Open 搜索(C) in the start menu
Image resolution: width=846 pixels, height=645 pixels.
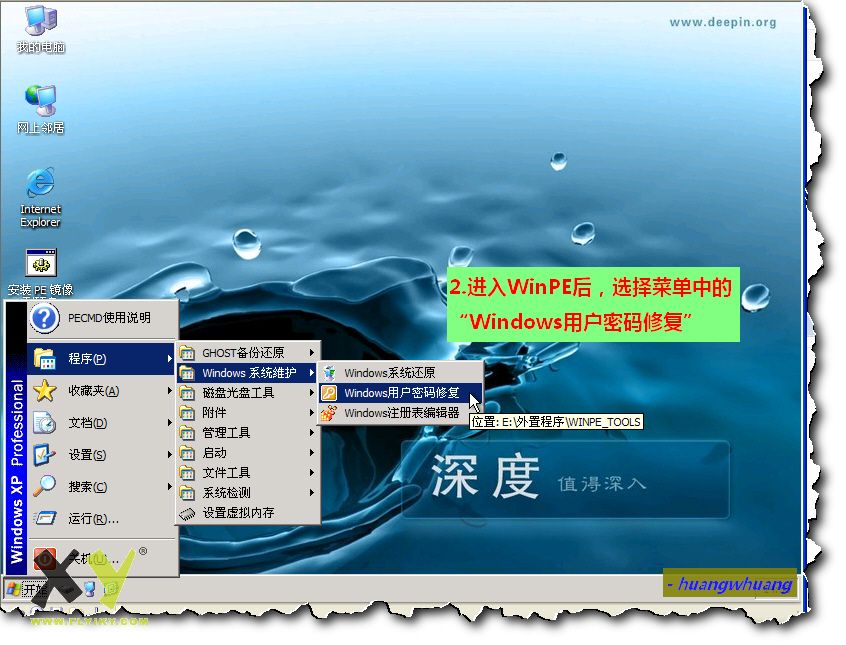101,486
